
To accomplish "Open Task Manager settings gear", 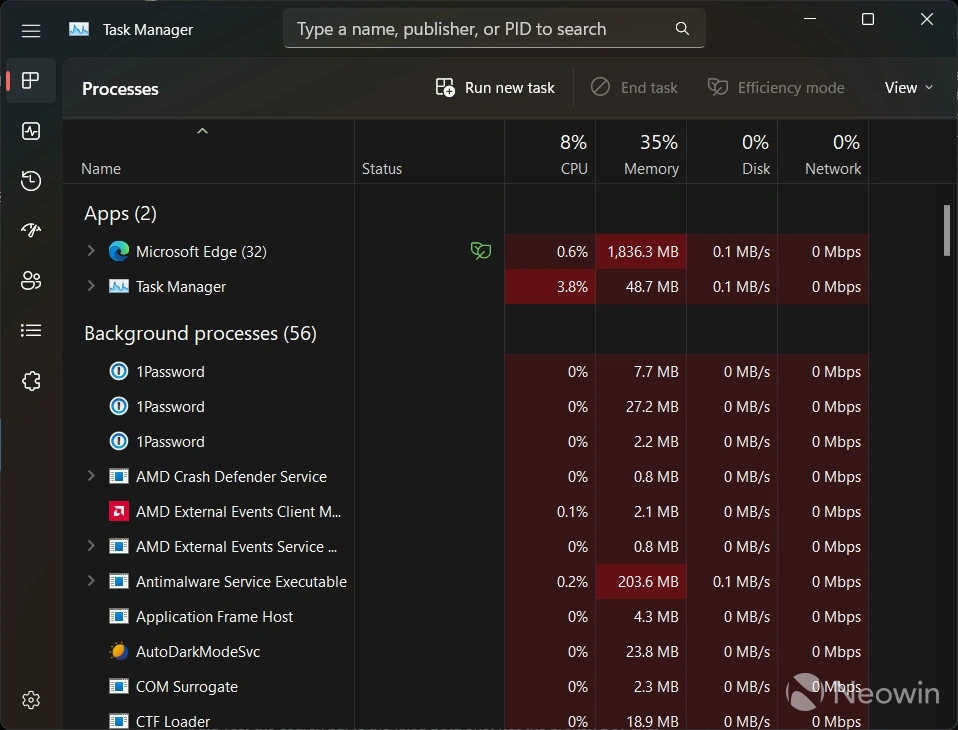I will (x=31, y=700).
